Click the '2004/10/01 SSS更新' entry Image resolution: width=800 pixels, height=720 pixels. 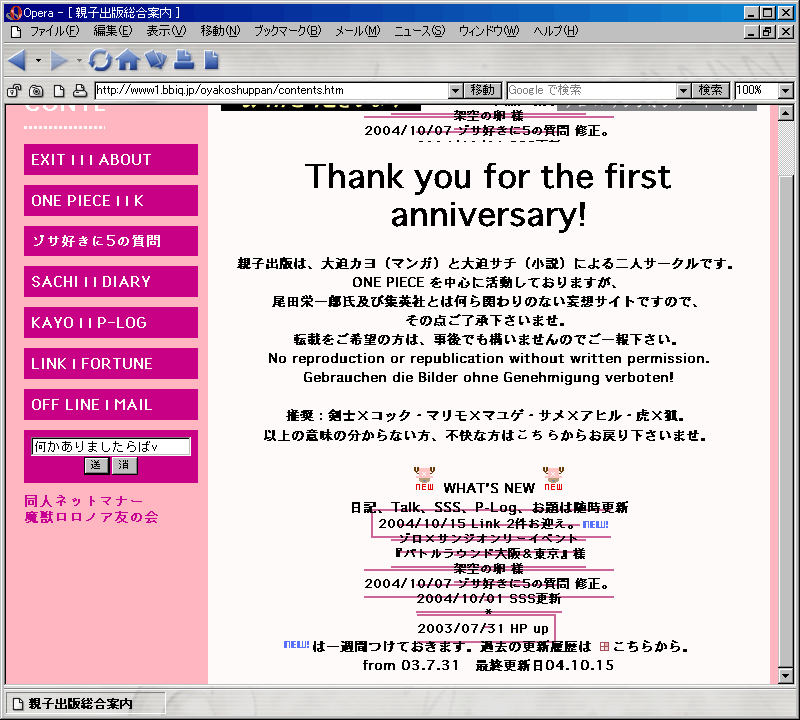pos(489,599)
